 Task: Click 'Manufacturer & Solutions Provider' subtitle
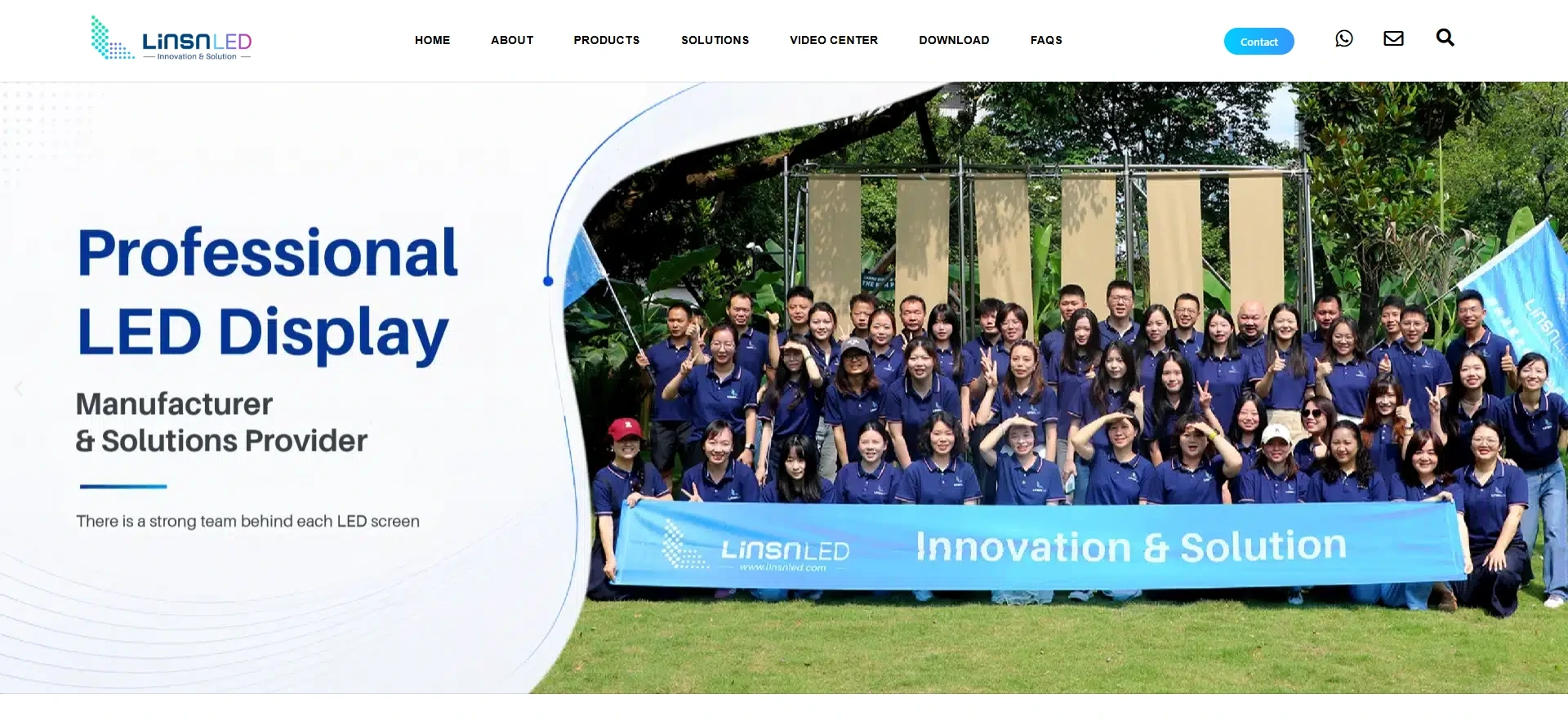(x=221, y=422)
